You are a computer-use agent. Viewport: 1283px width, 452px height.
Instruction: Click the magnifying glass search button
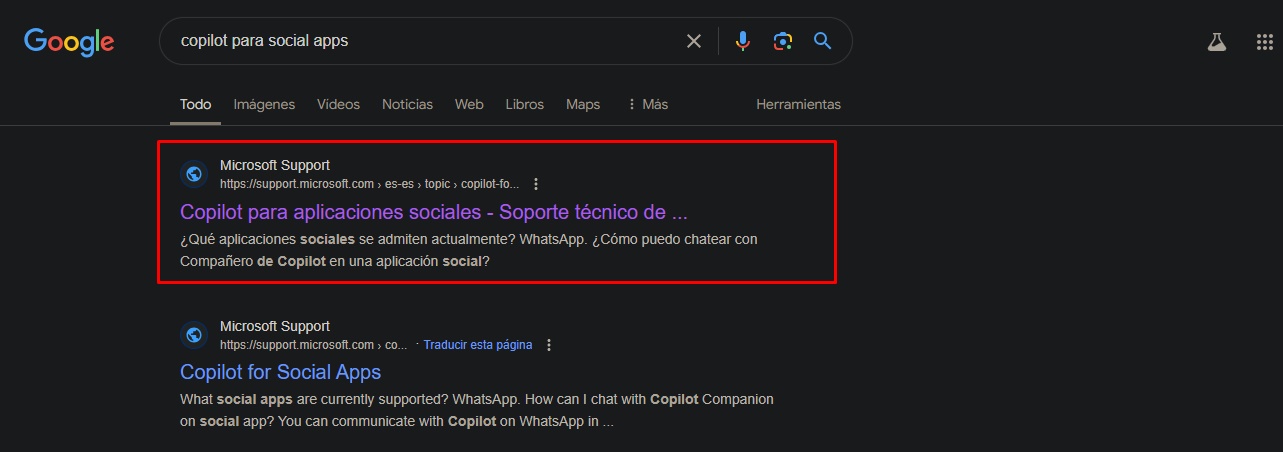click(822, 41)
